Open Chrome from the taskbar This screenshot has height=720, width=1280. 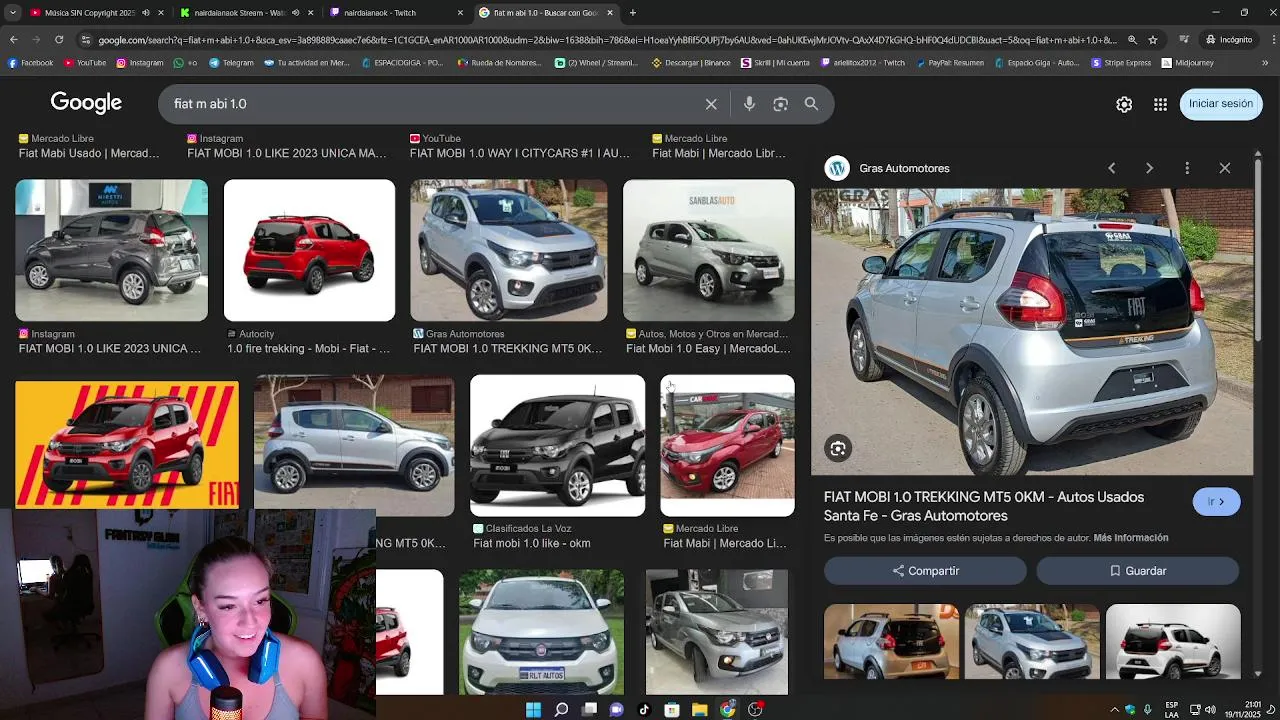point(727,709)
